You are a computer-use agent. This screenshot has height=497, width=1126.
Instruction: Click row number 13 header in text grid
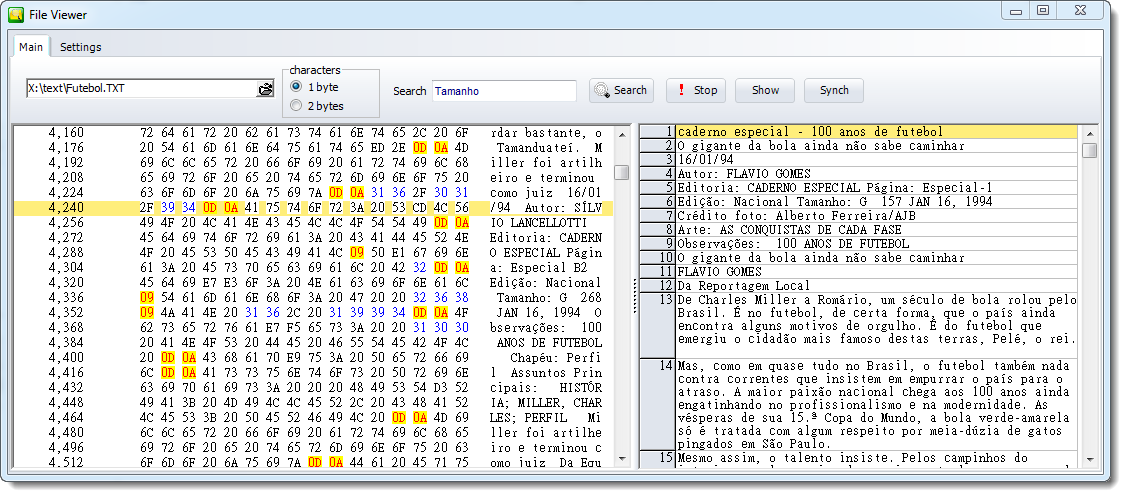[x=658, y=300]
